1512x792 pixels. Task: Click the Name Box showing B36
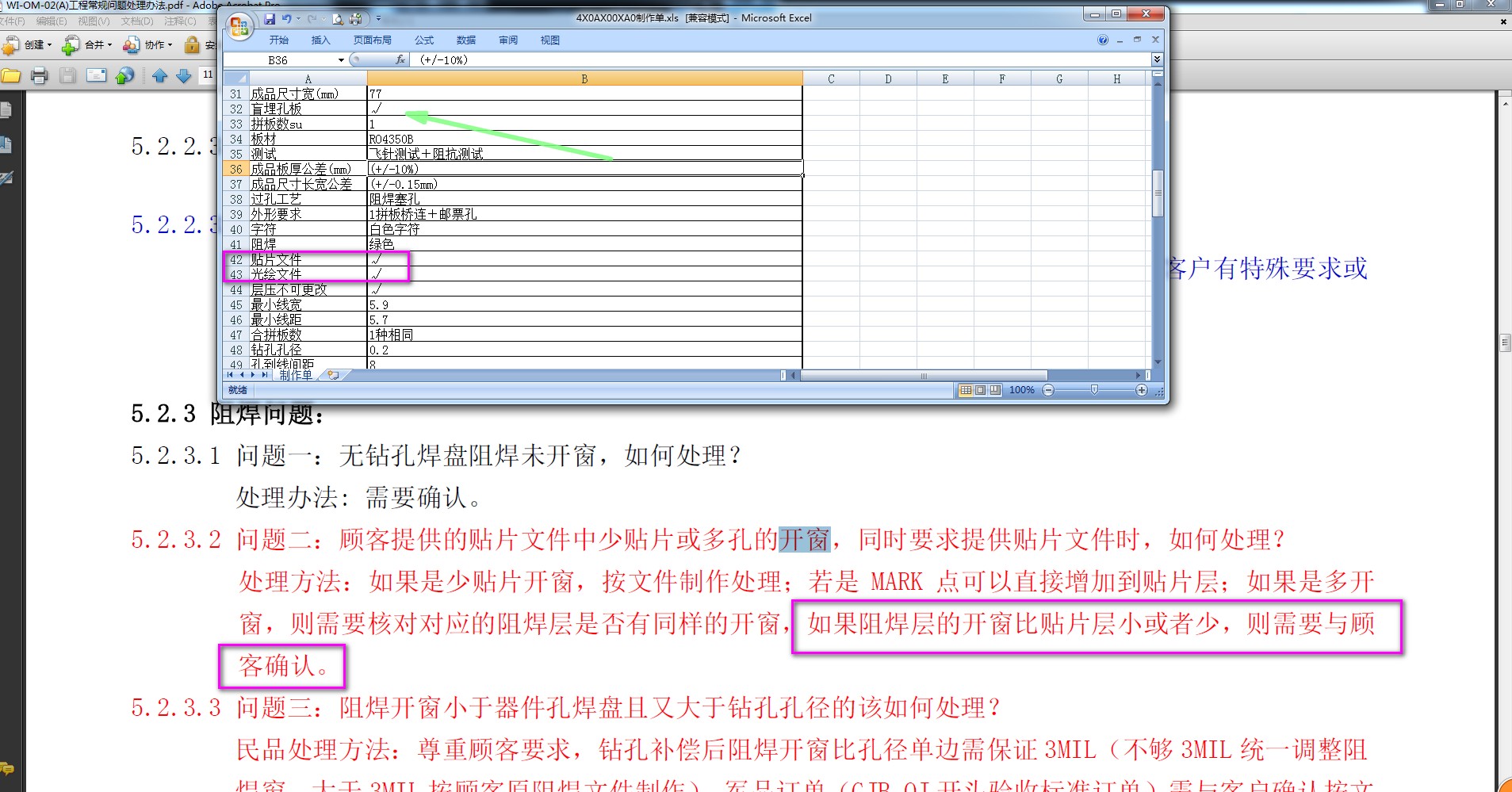coord(280,60)
